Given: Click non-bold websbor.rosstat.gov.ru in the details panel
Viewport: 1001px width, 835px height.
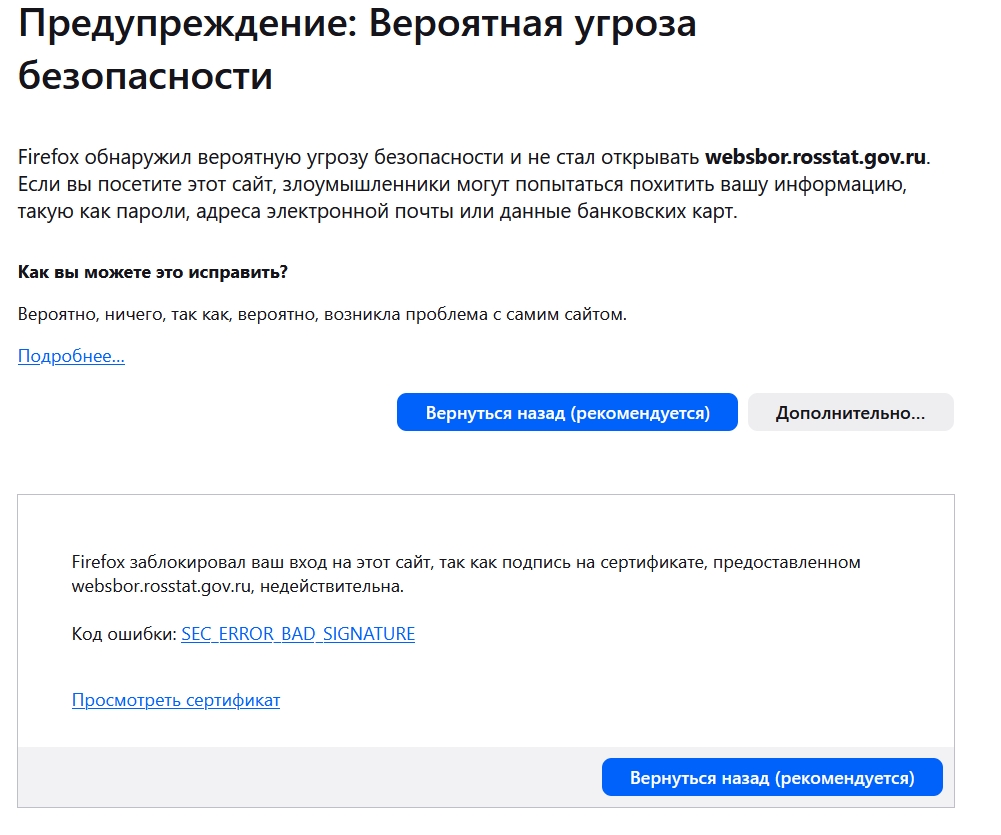Looking at the screenshot, I should [163, 586].
